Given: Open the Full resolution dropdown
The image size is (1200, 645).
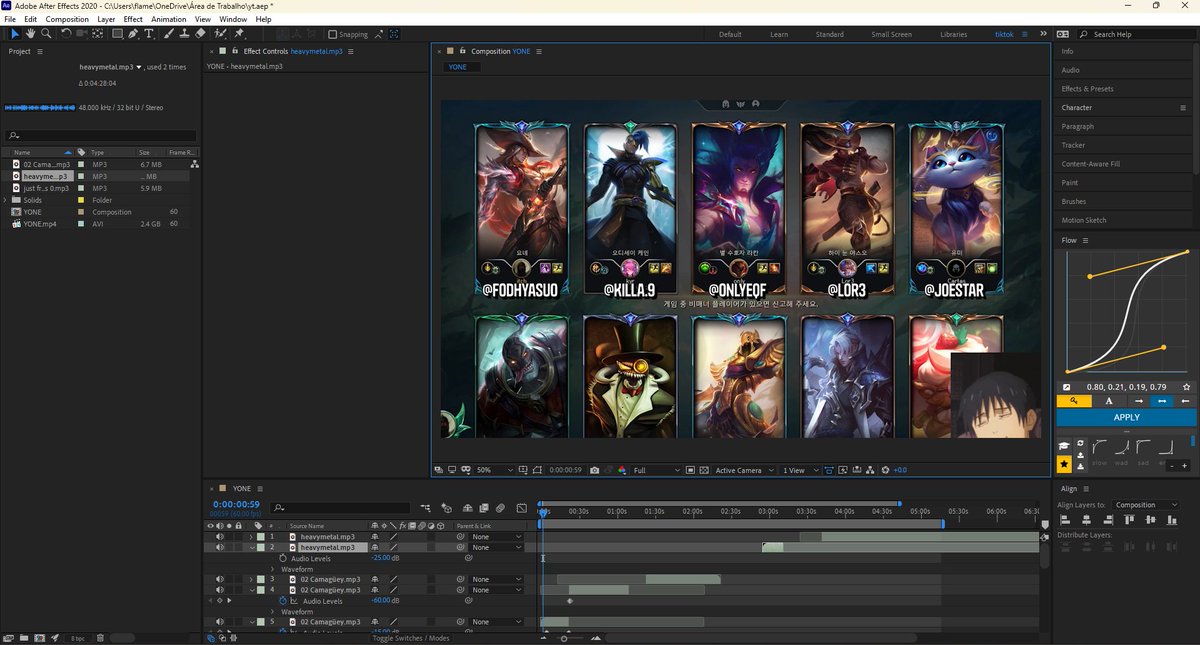Looking at the screenshot, I should point(656,470).
